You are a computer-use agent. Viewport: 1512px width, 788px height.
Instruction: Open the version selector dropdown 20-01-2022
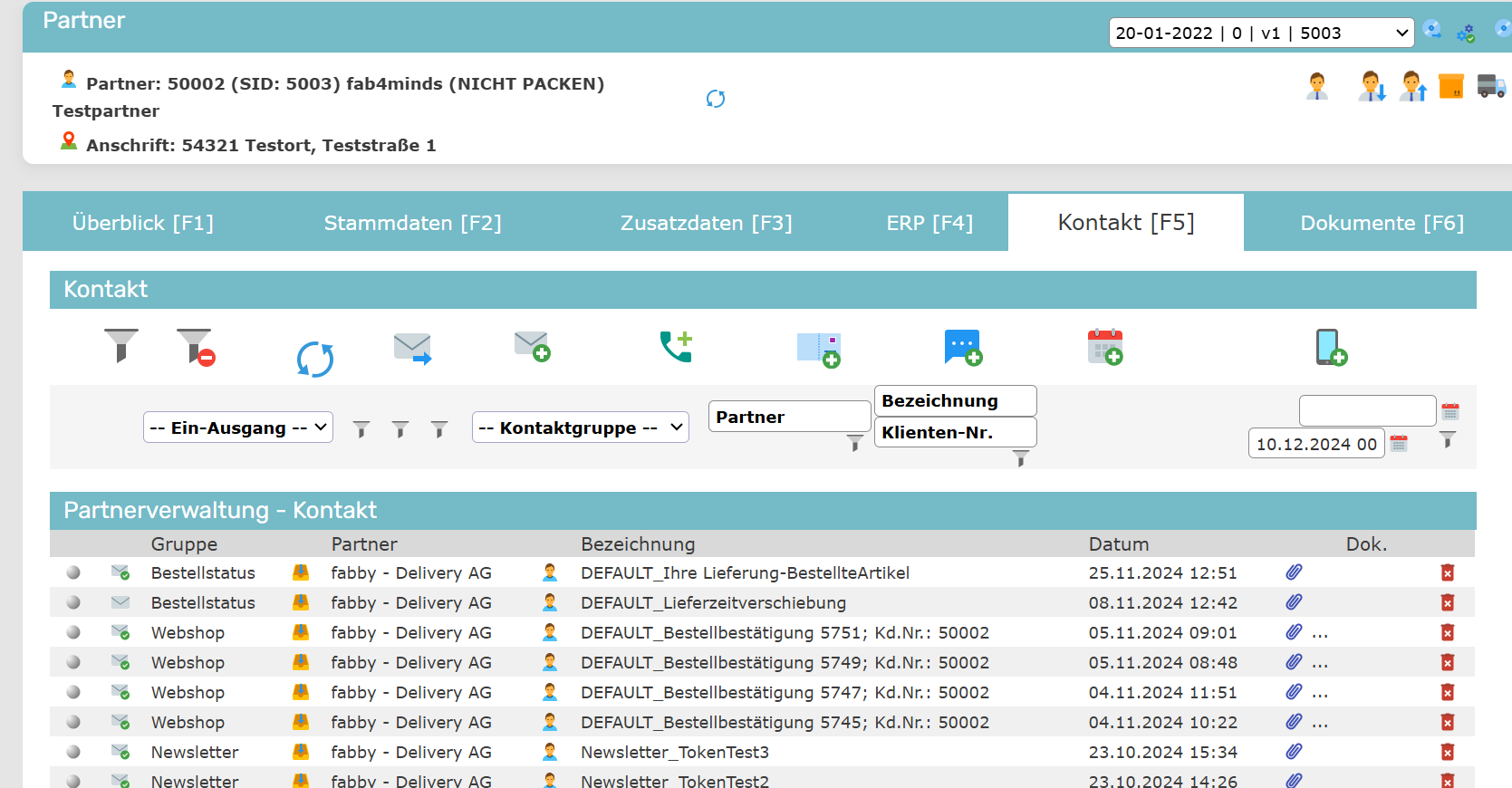(1261, 34)
